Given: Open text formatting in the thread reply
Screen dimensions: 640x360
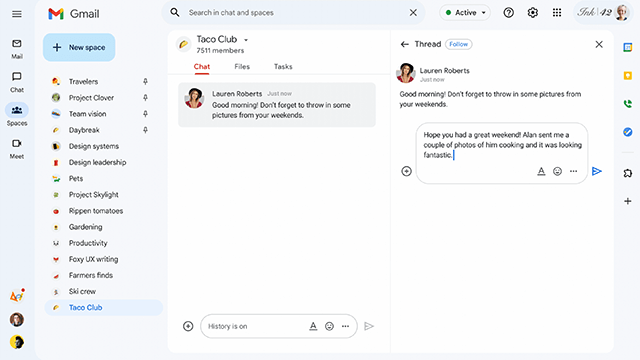Looking at the screenshot, I should click(x=541, y=171).
